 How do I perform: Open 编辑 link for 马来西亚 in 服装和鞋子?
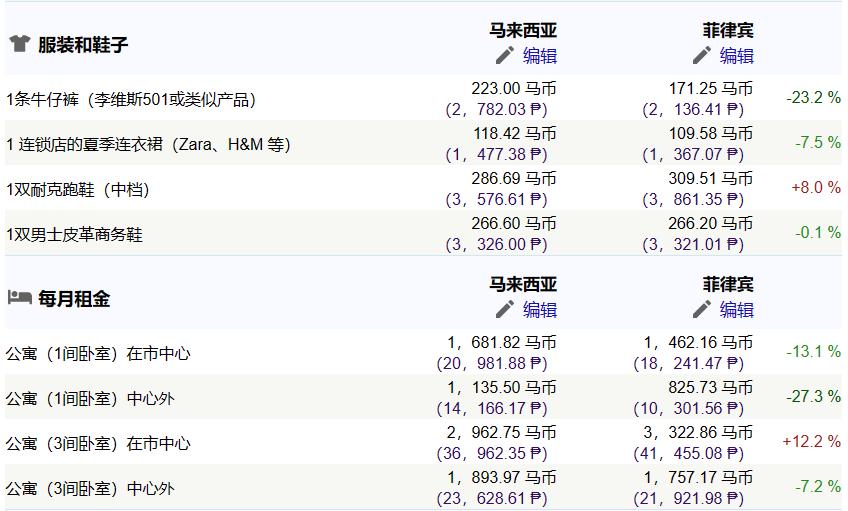[x=540, y=56]
